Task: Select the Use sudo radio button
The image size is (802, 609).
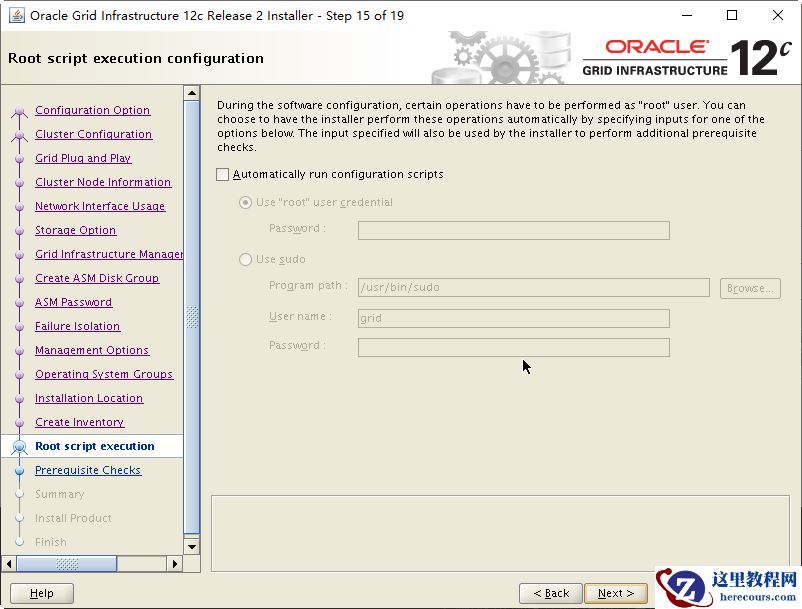Action: tap(246, 259)
